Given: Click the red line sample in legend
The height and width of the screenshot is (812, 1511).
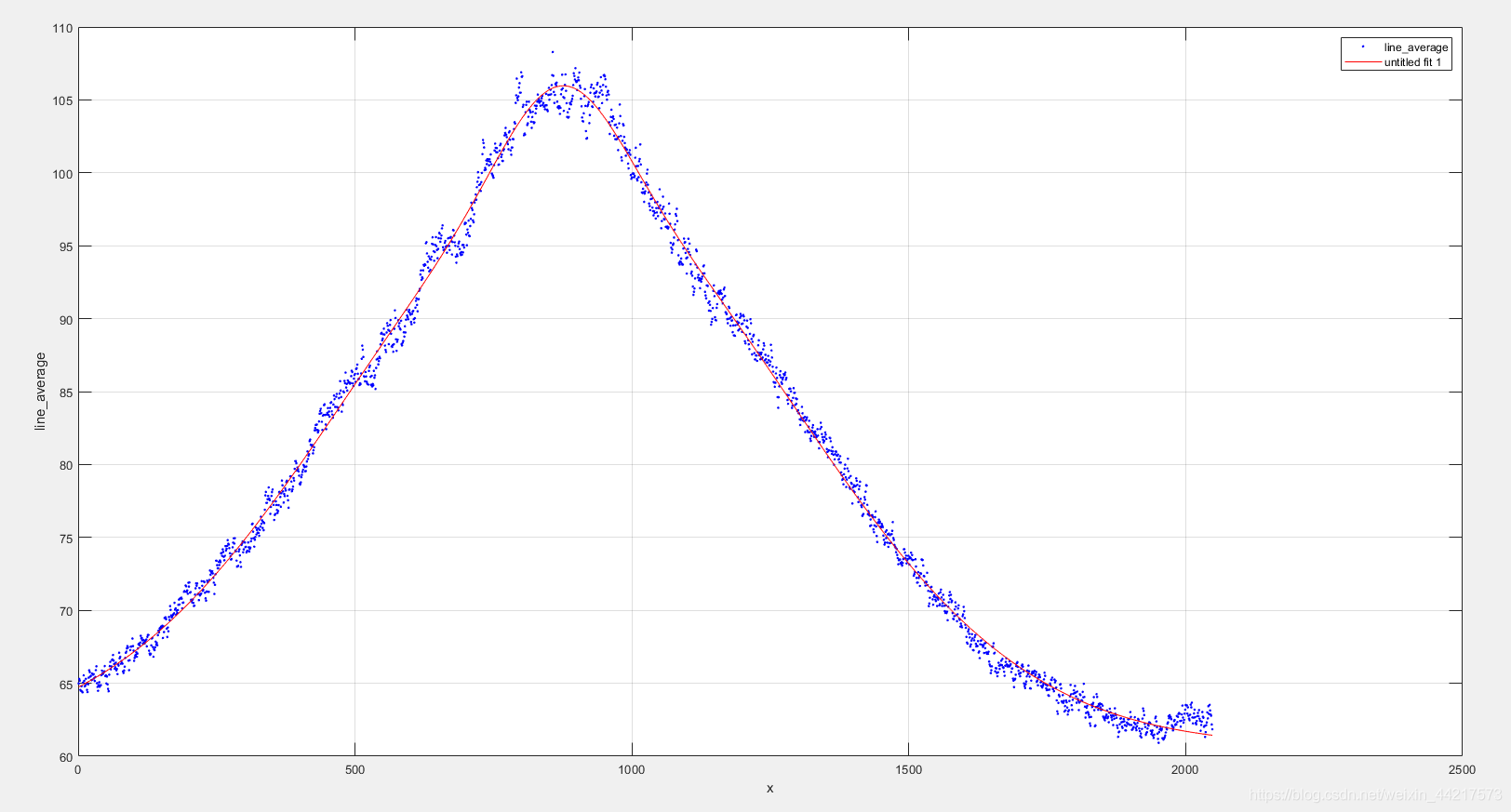Looking at the screenshot, I should (1362, 62).
